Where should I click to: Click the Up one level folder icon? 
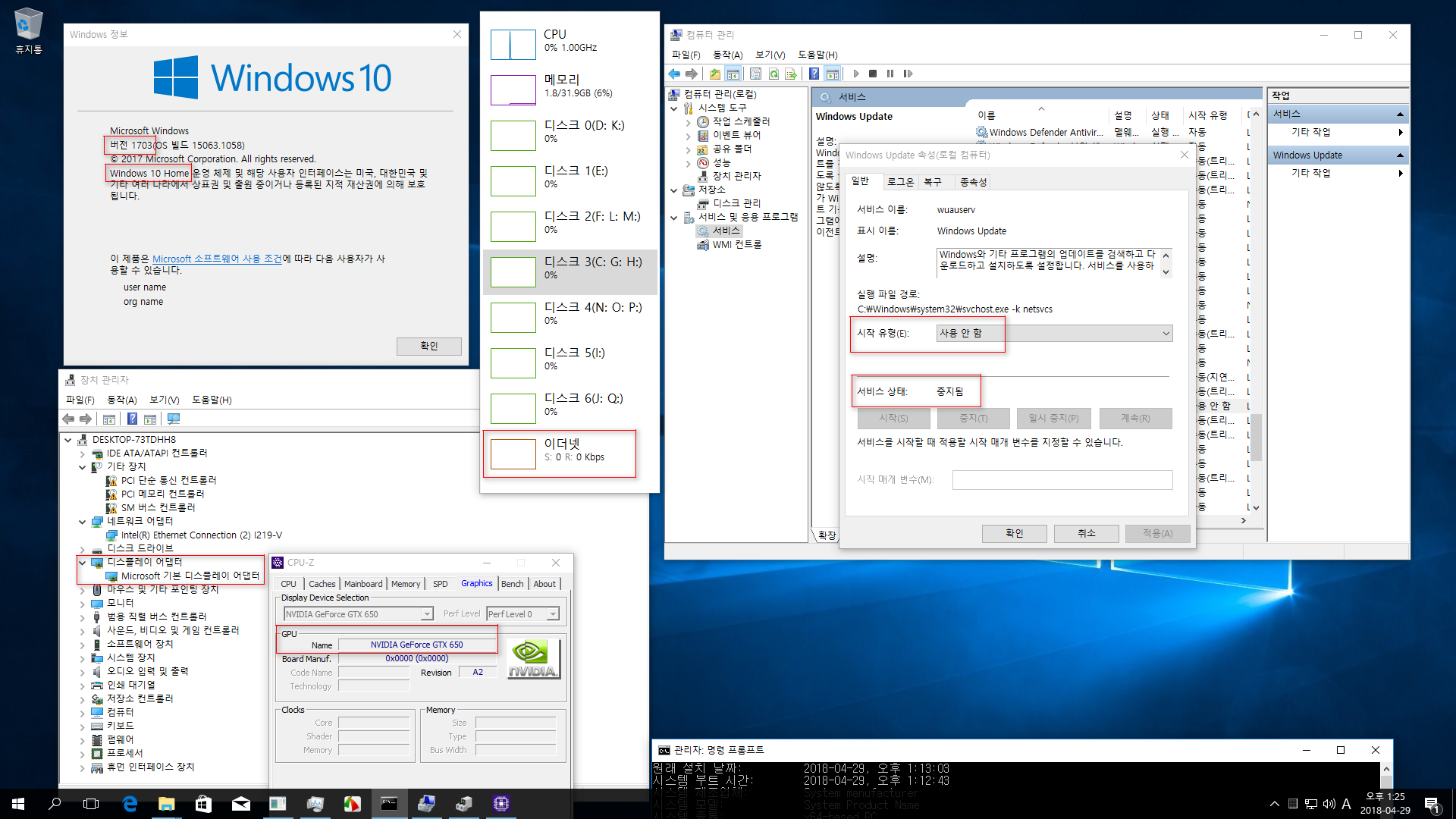coord(715,74)
